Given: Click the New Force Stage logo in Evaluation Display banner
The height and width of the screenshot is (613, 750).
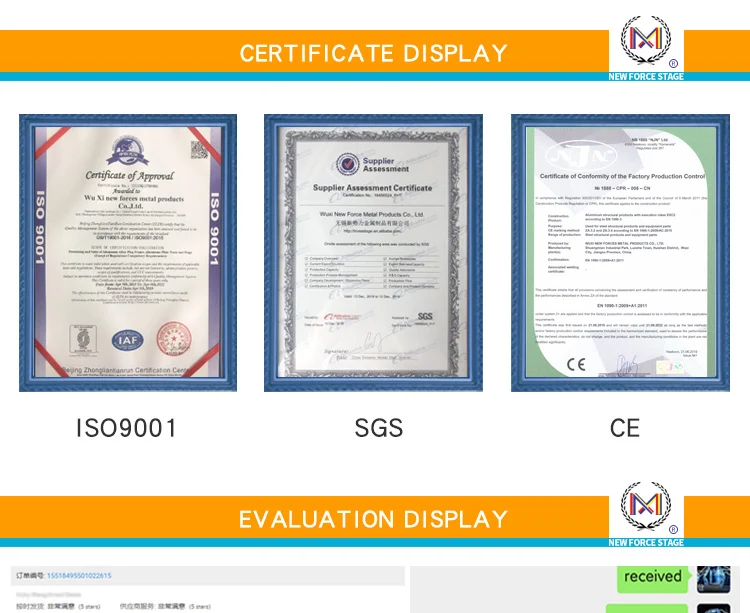Looking at the screenshot, I should pos(646,507).
